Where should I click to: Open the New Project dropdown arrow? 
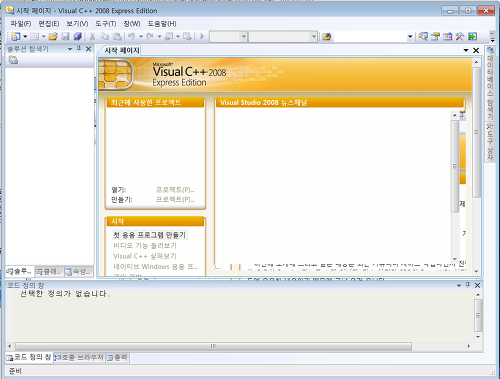coord(25,36)
